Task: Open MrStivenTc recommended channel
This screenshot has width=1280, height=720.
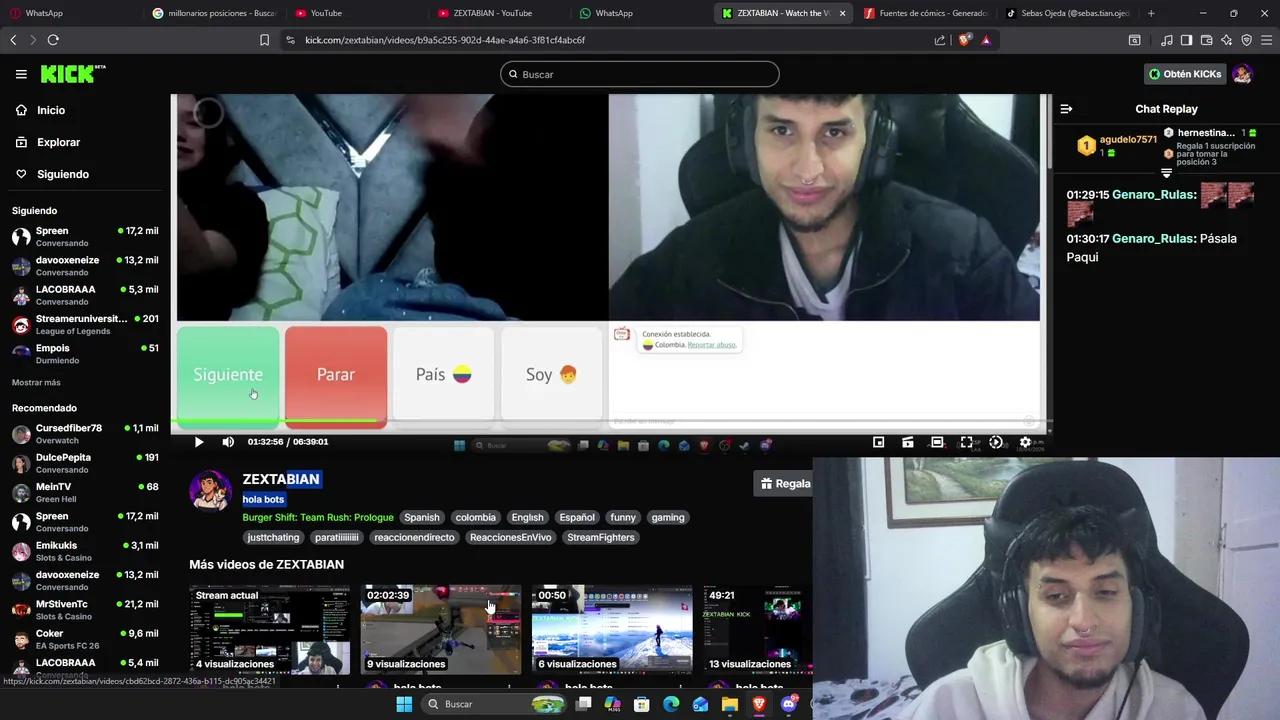Action: 85,610
